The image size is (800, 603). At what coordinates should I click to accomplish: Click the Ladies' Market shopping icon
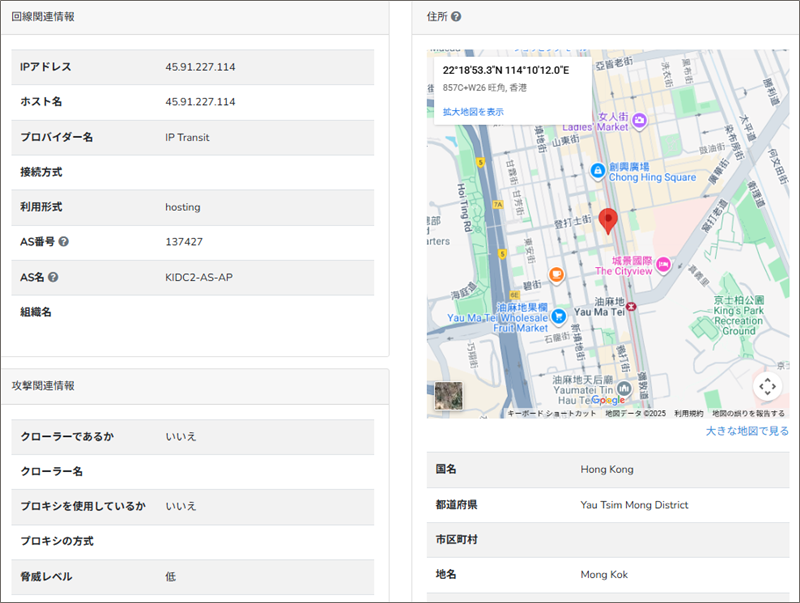click(x=639, y=121)
